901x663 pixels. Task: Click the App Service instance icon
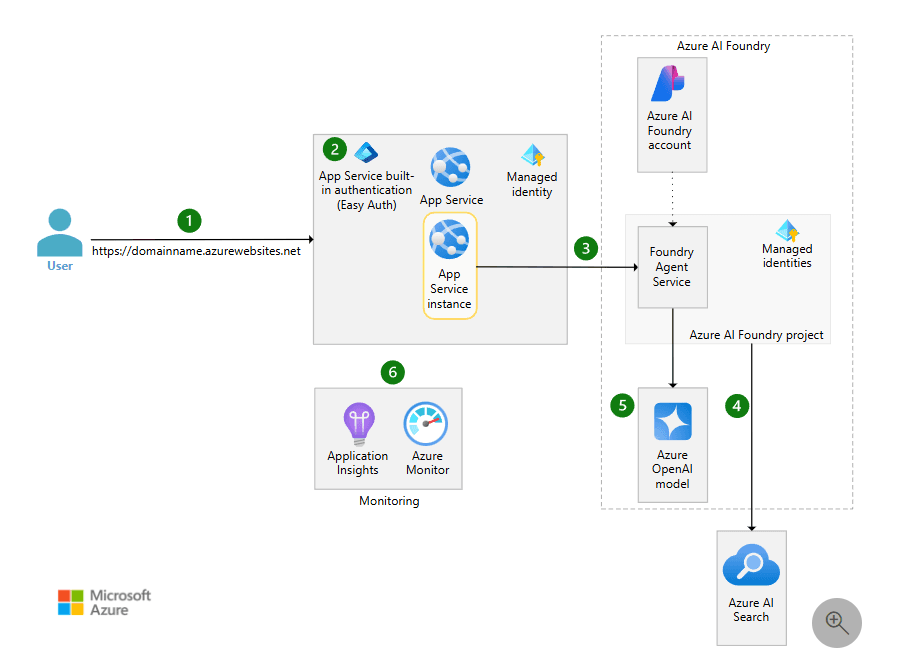click(x=449, y=241)
